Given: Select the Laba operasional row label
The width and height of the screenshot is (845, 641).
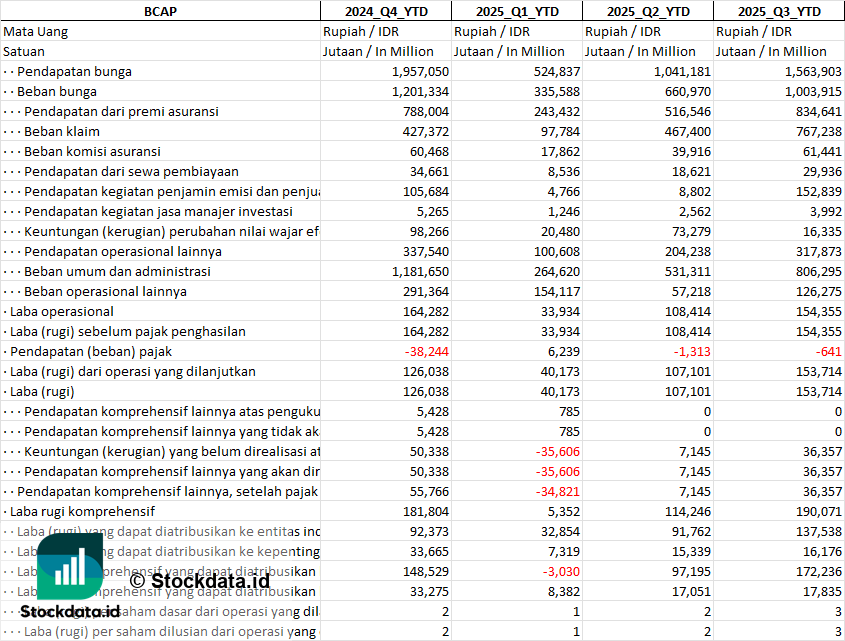Looking at the screenshot, I should (x=61, y=312).
